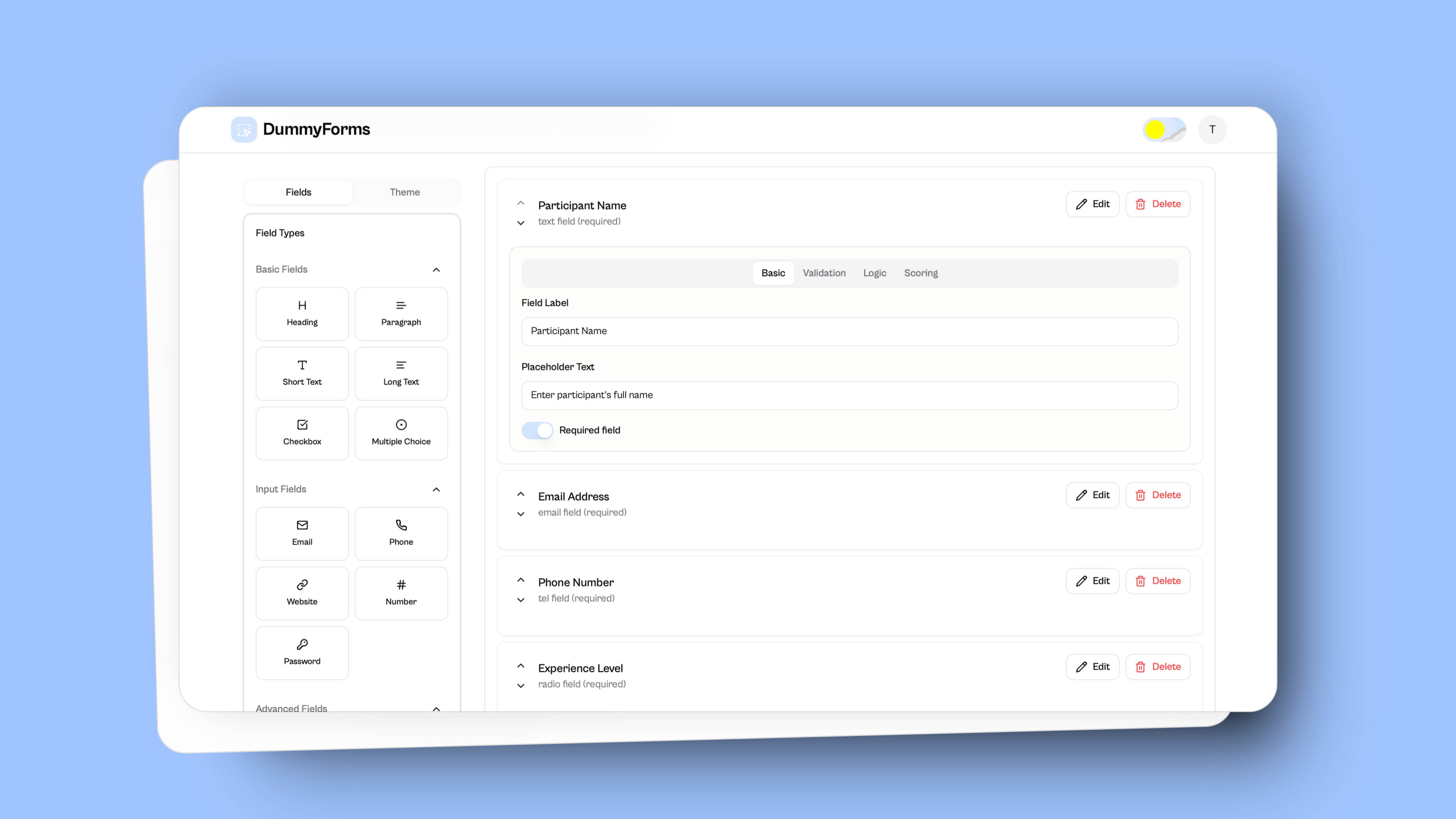Add a Paragraph field type

[401, 314]
